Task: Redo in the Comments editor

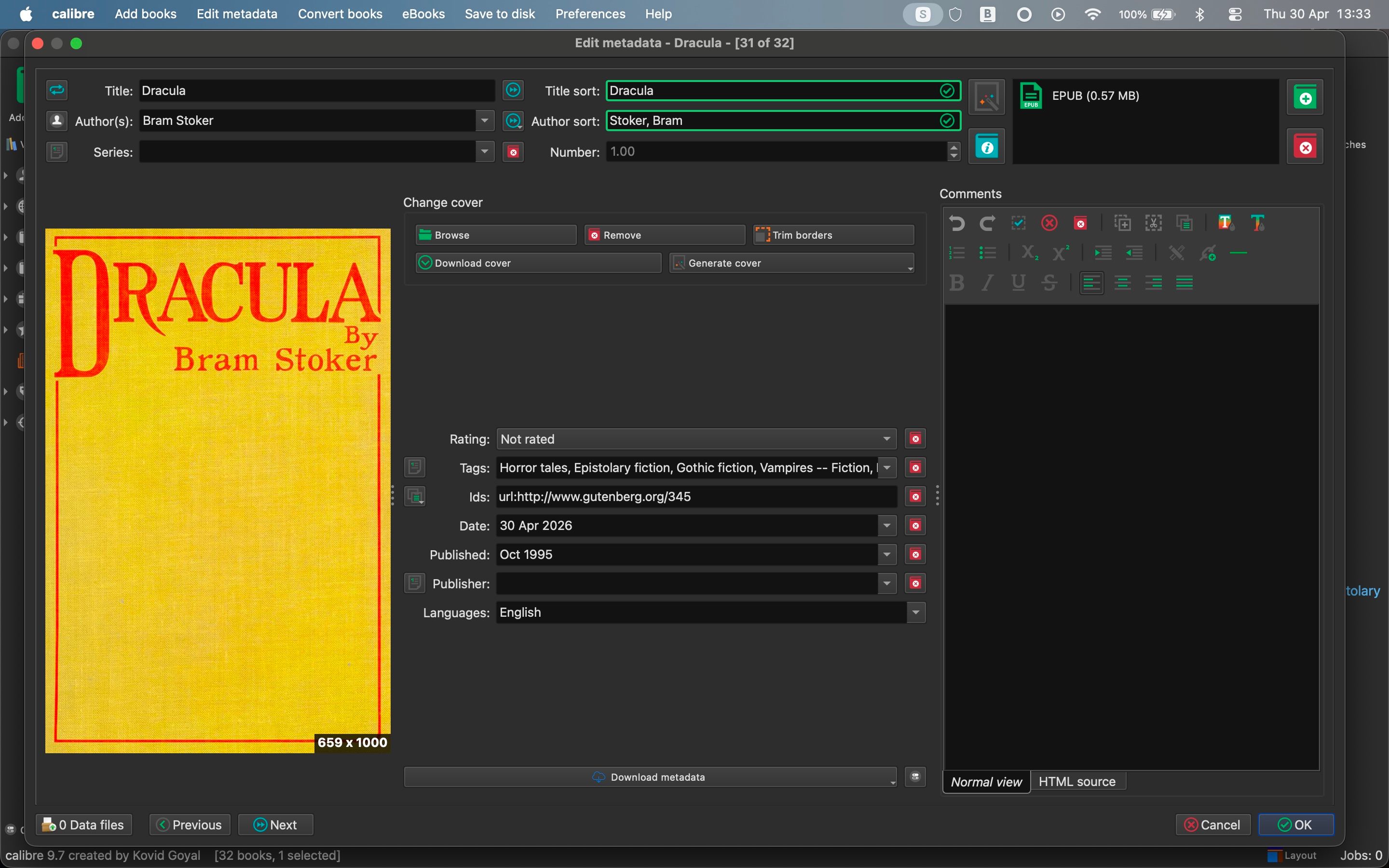Action: (x=988, y=223)
